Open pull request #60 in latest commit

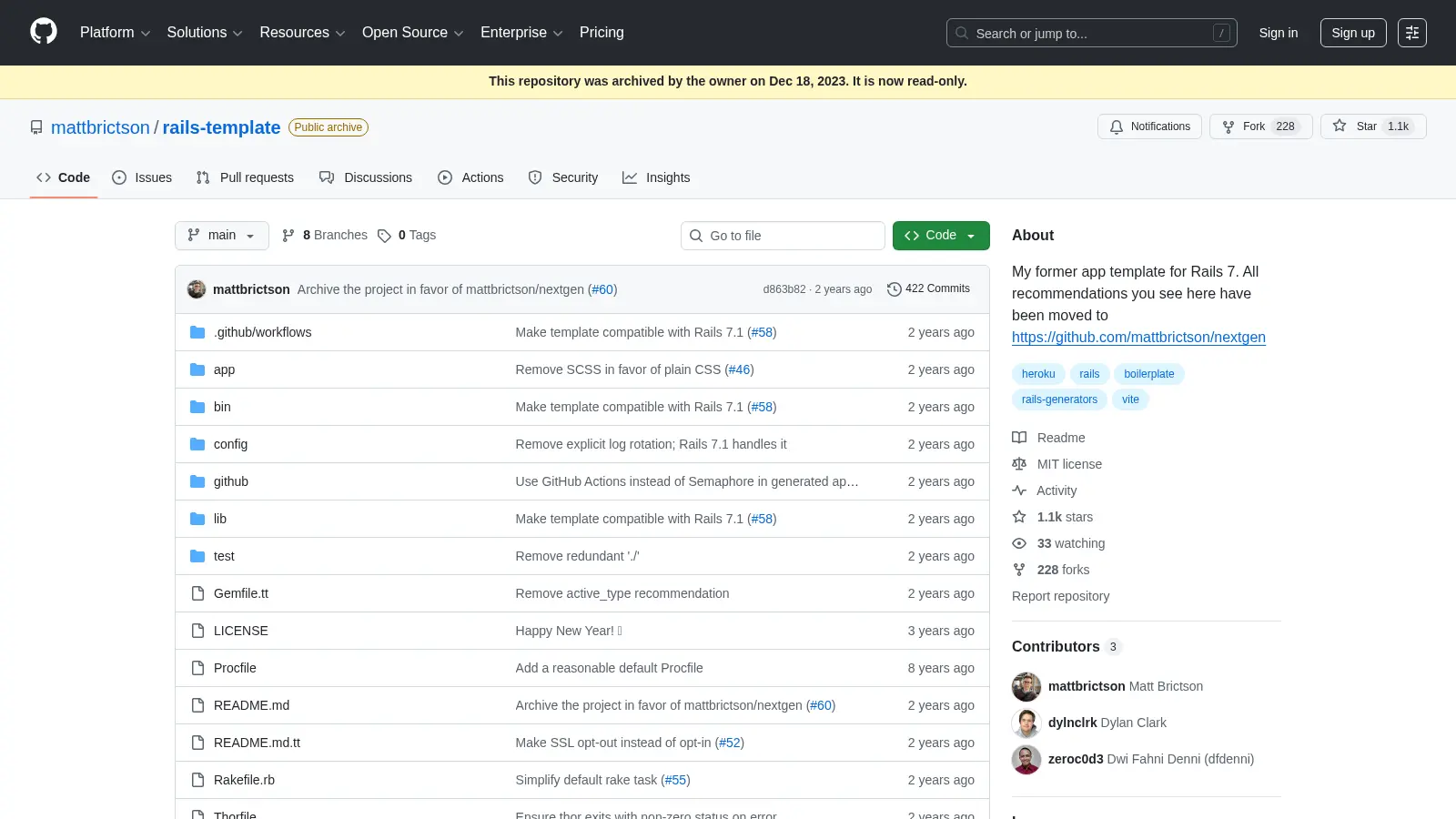602,289
